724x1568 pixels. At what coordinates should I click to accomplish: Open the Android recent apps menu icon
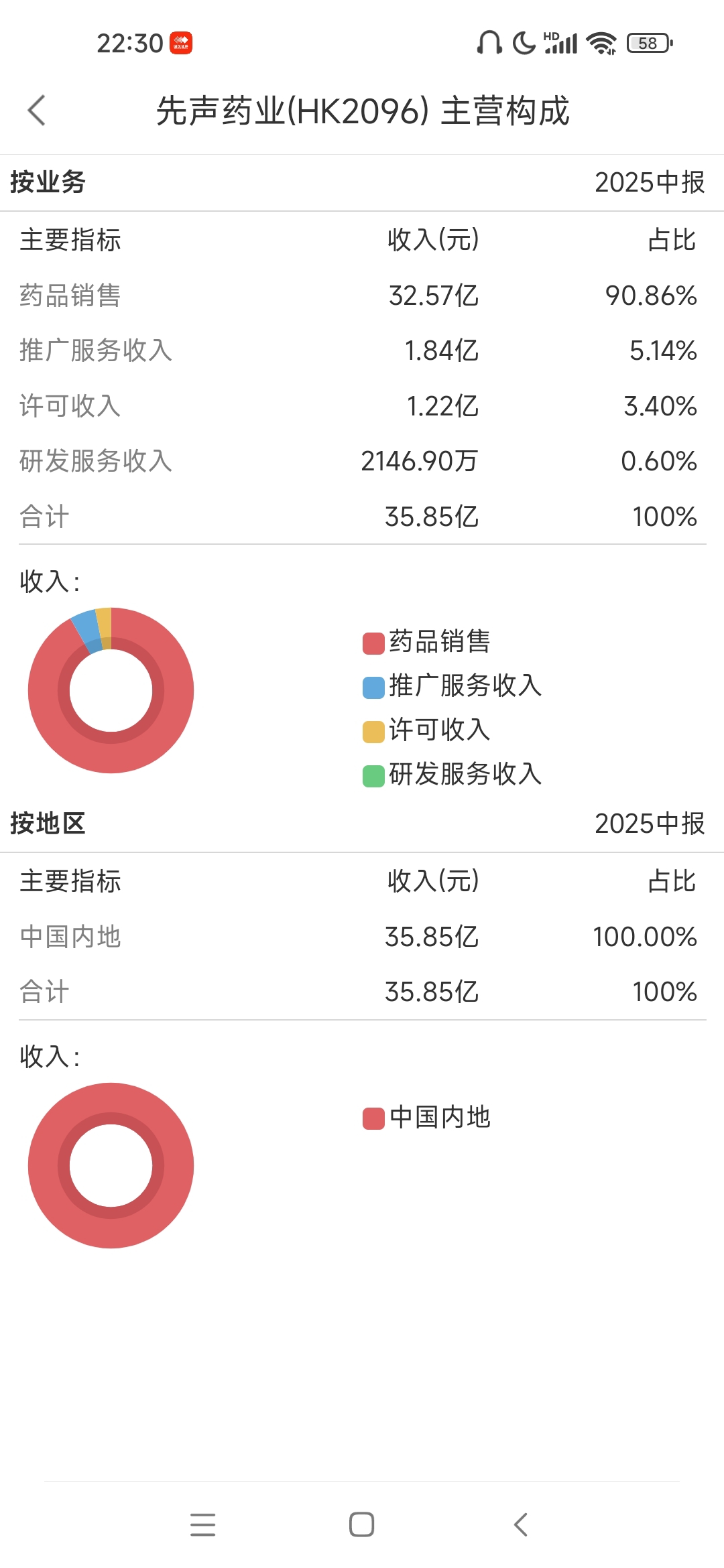[202, 1524]
